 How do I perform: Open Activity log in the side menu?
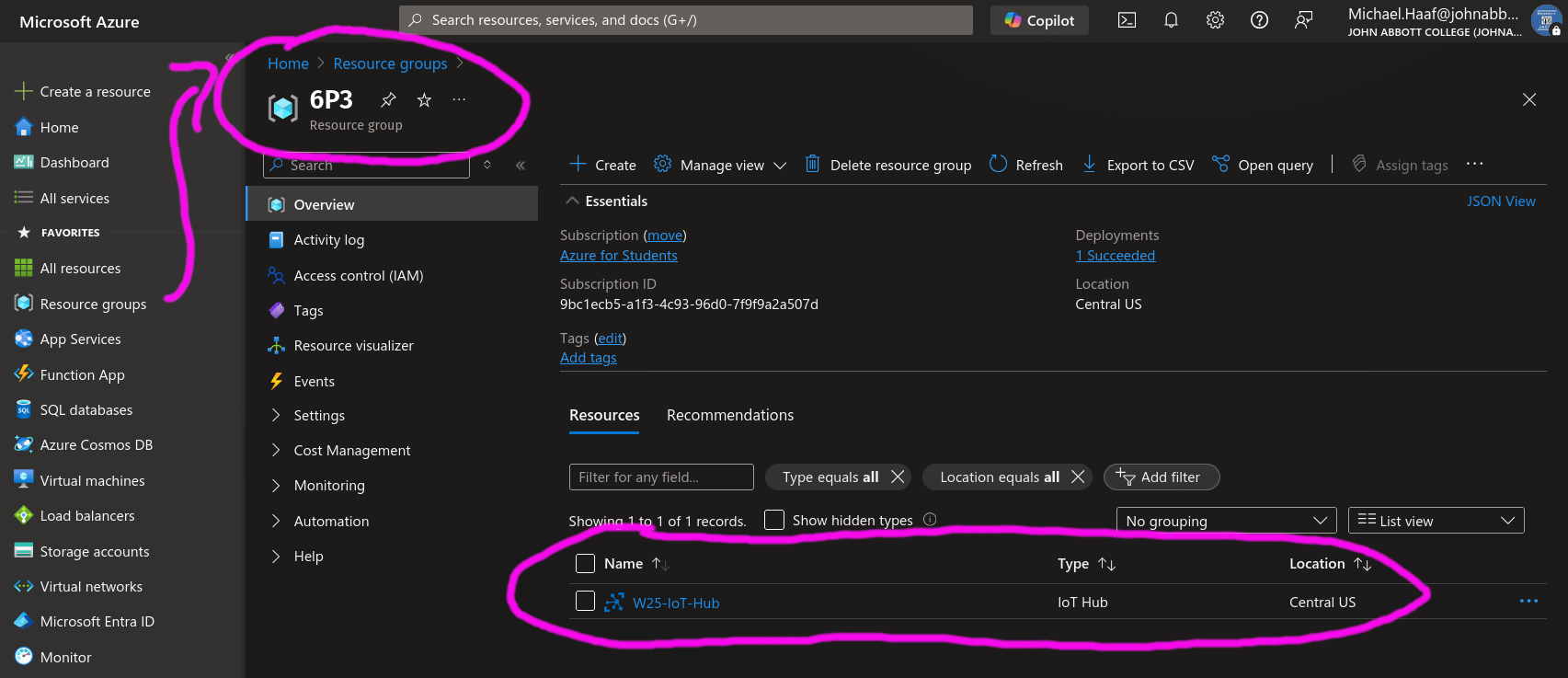point(328,240)
